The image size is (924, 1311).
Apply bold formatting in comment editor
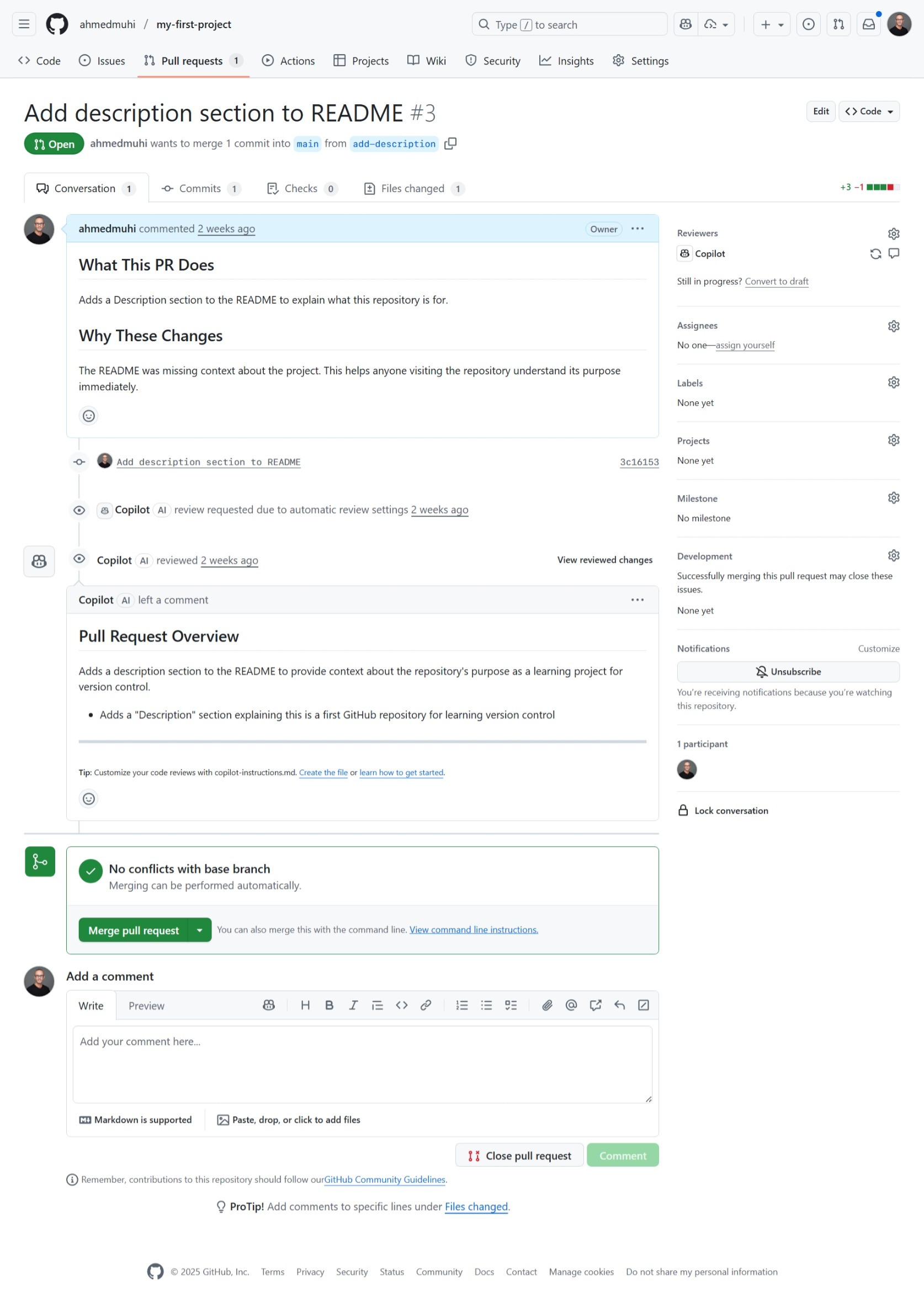[329, 1006]
